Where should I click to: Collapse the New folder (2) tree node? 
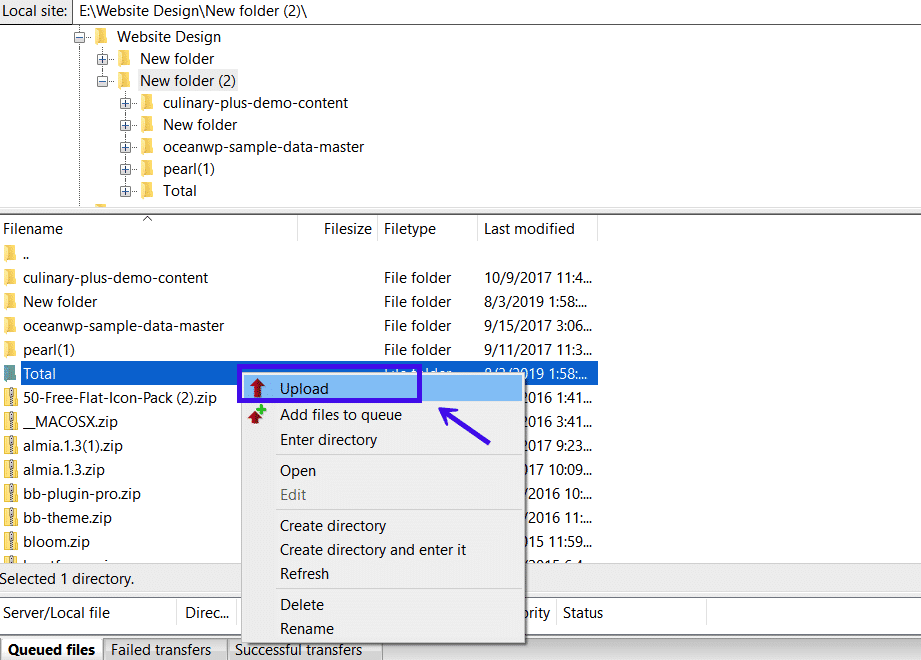click(x=103, y=80)
